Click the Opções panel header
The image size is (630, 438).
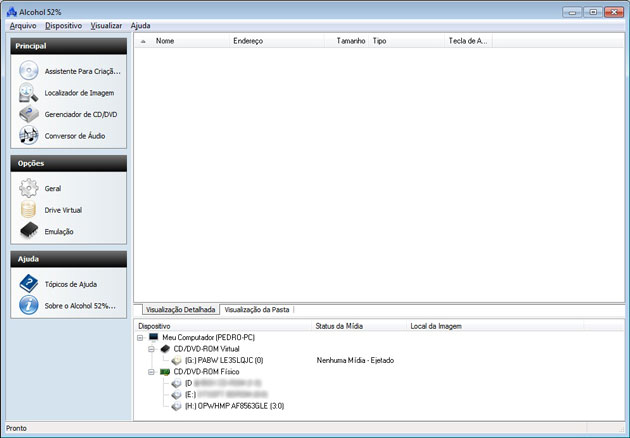point(69,163)
